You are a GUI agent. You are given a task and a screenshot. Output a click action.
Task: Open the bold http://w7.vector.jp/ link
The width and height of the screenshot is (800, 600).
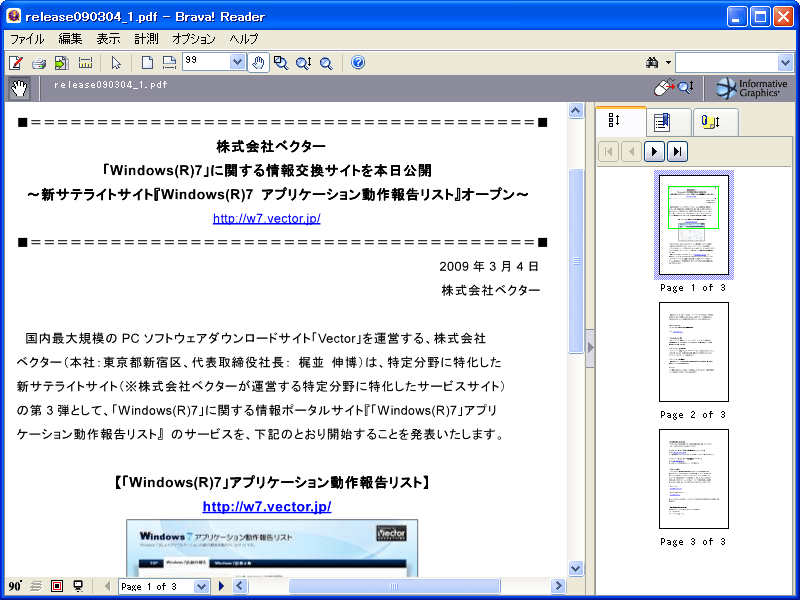(x=267, y=506)
